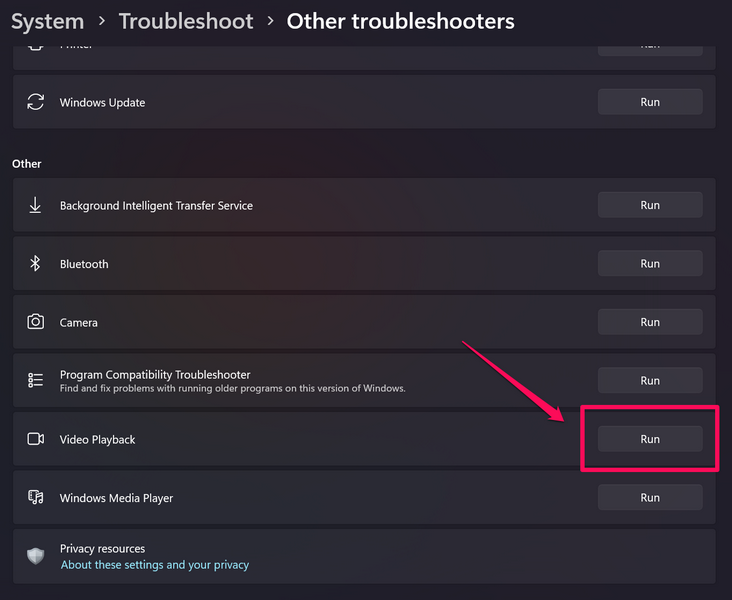
Task: Run the Windows Update troubleshooter
Action: [x=650, y=102]
